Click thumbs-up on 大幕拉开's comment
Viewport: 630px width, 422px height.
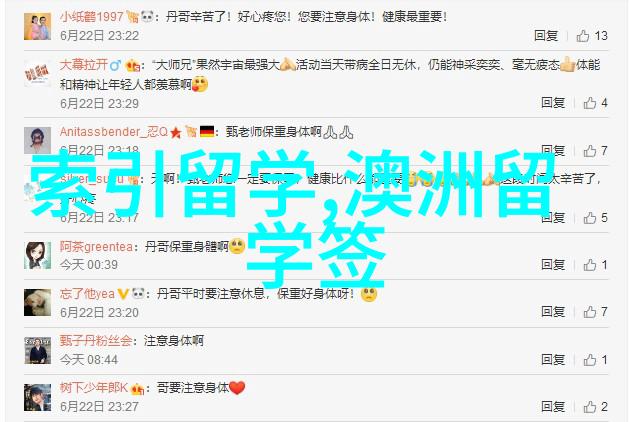tap(589, 103)
